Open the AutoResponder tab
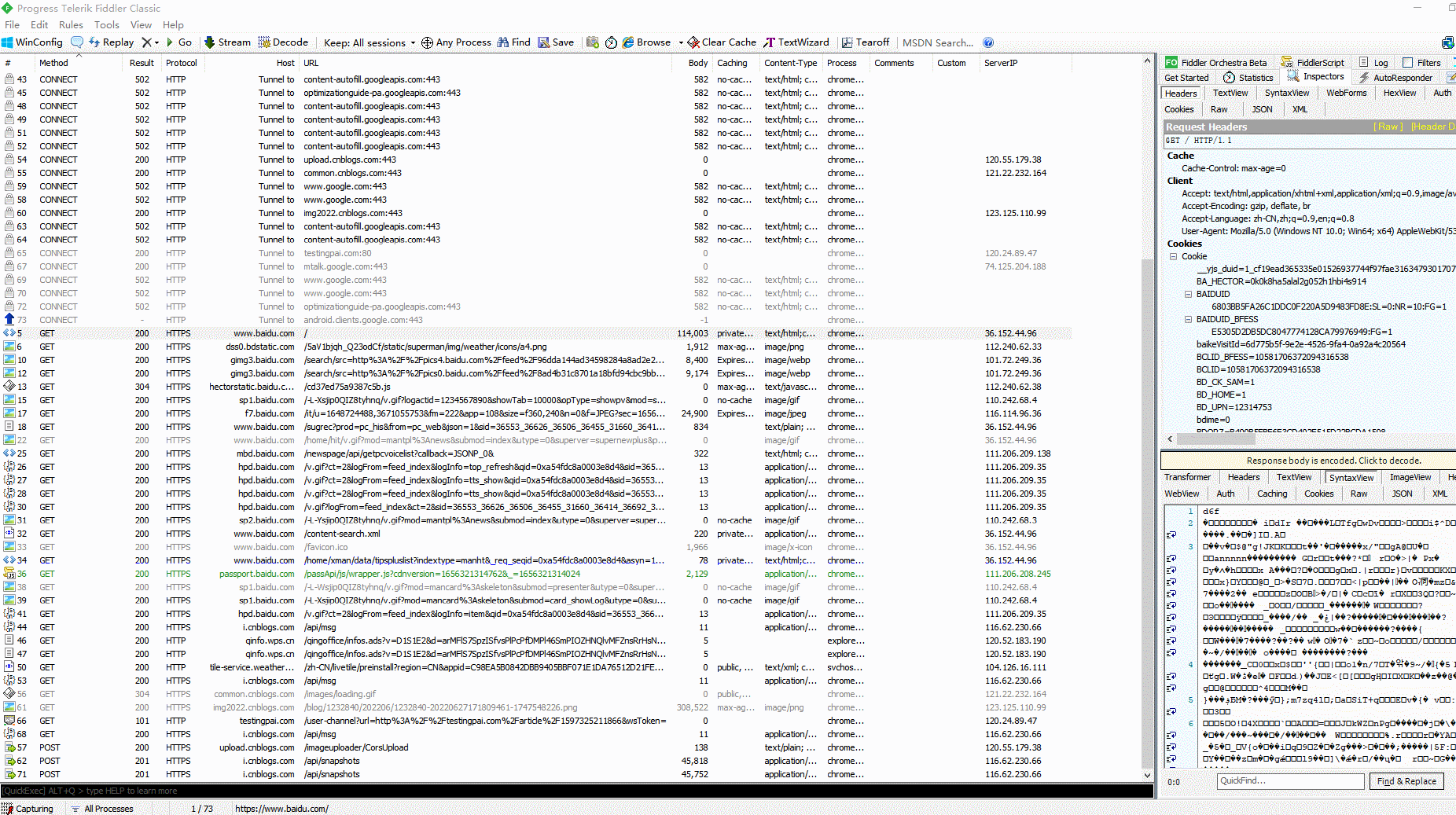Image resolution: width=1456 pixels, height=815 pixels. click(1395, 78)
